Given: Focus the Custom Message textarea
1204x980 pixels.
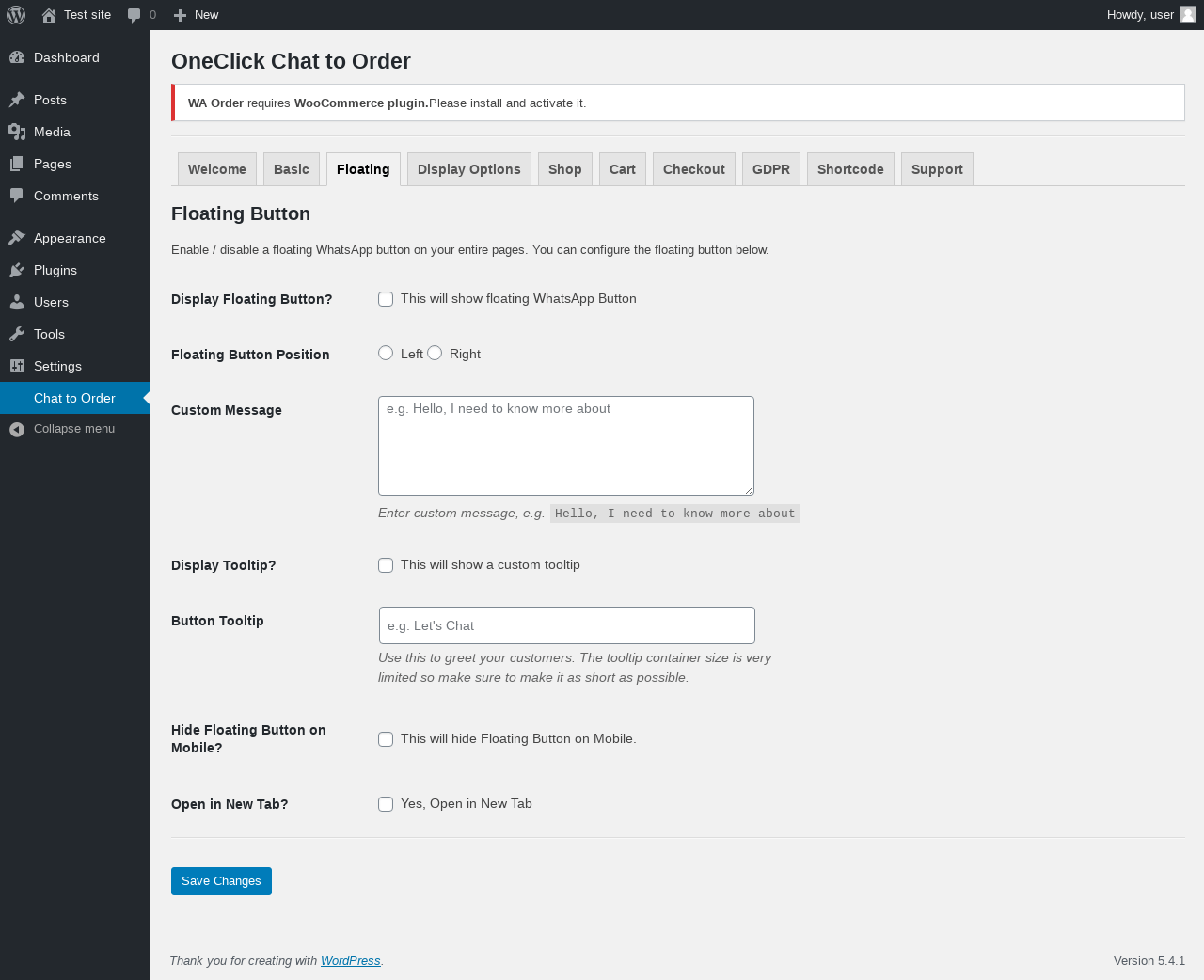Looking at the screenshot, I should pos(566,446).
